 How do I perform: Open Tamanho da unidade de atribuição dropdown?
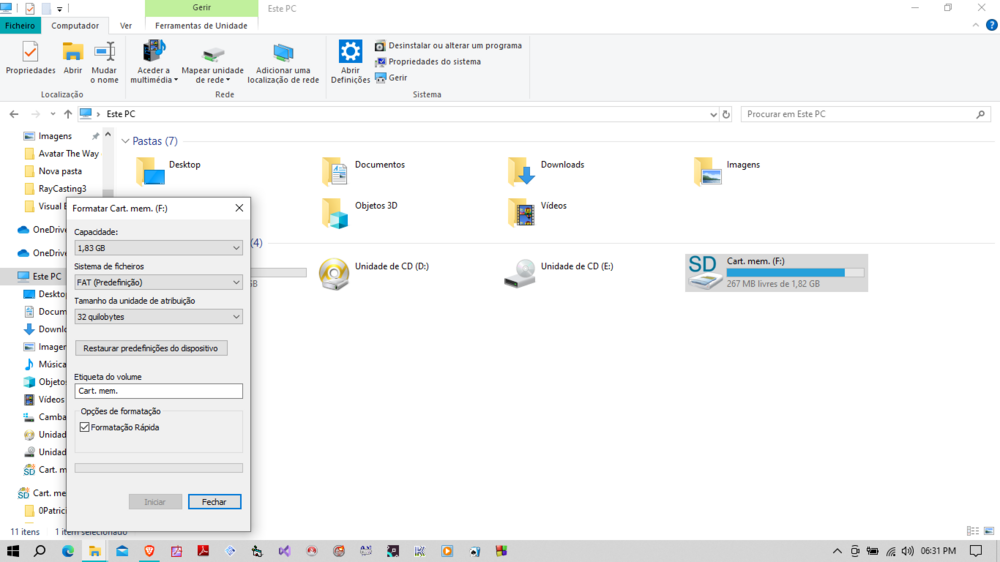point(158,316)
